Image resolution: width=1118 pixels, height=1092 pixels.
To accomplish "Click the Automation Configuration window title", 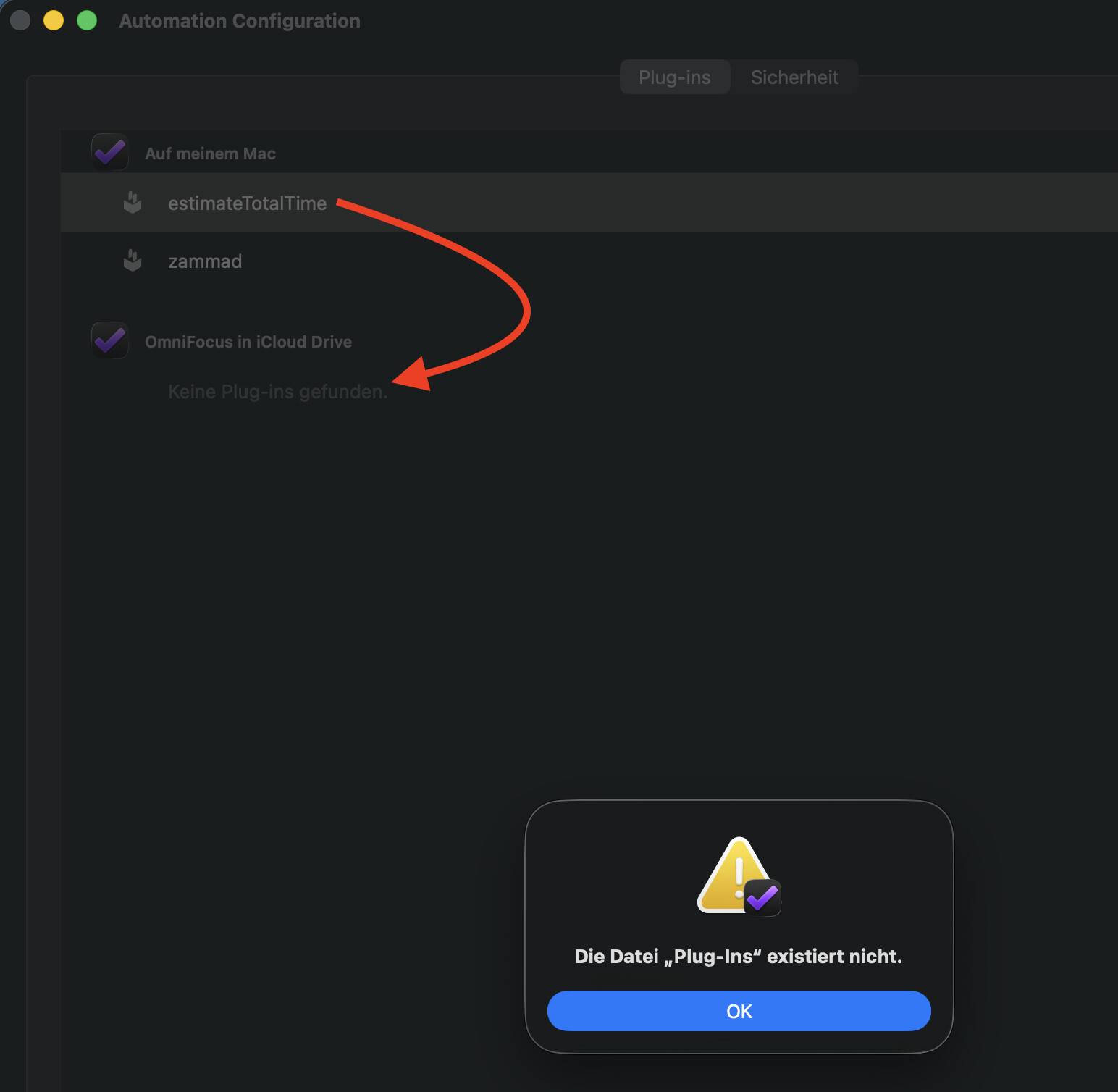I will 240,21.
